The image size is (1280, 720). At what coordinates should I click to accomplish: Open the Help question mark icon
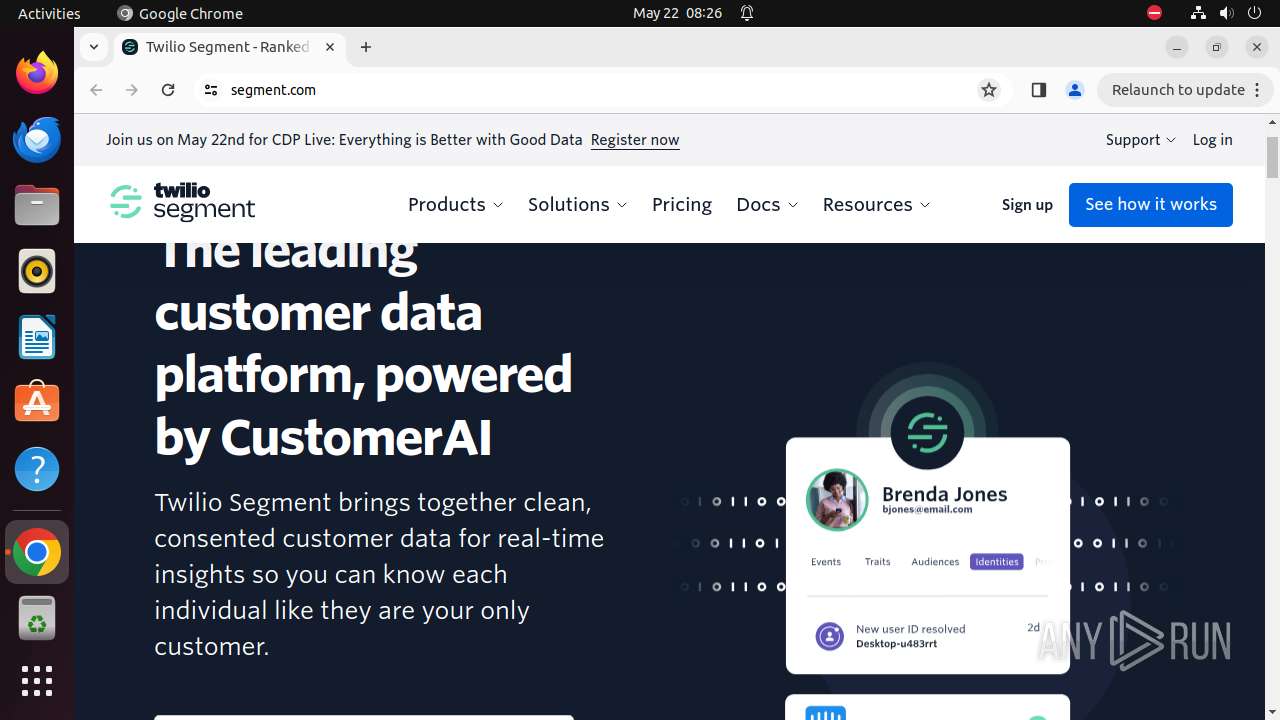coord(37,469)
